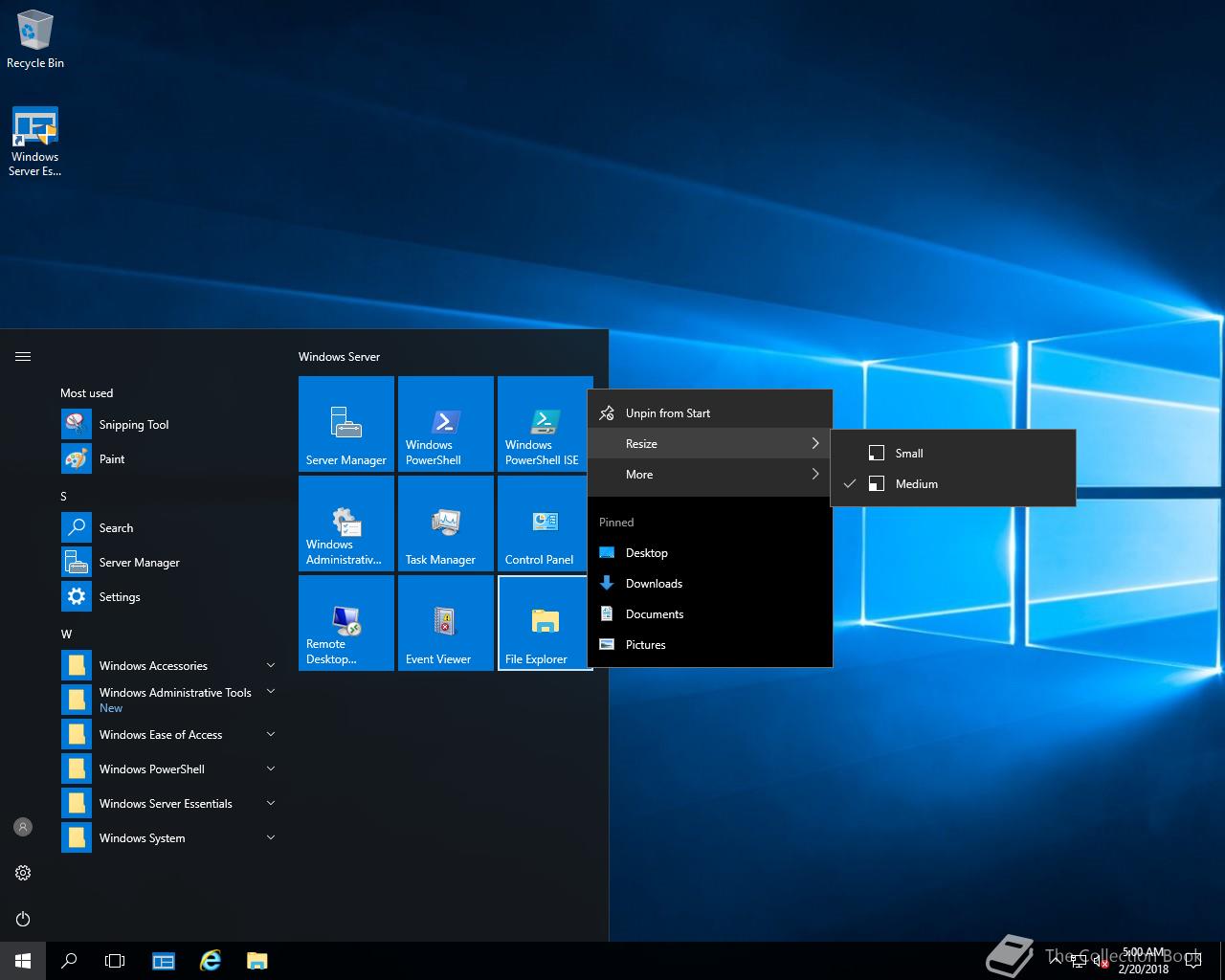Click the File Explorer tile

[x=546, y=623]
